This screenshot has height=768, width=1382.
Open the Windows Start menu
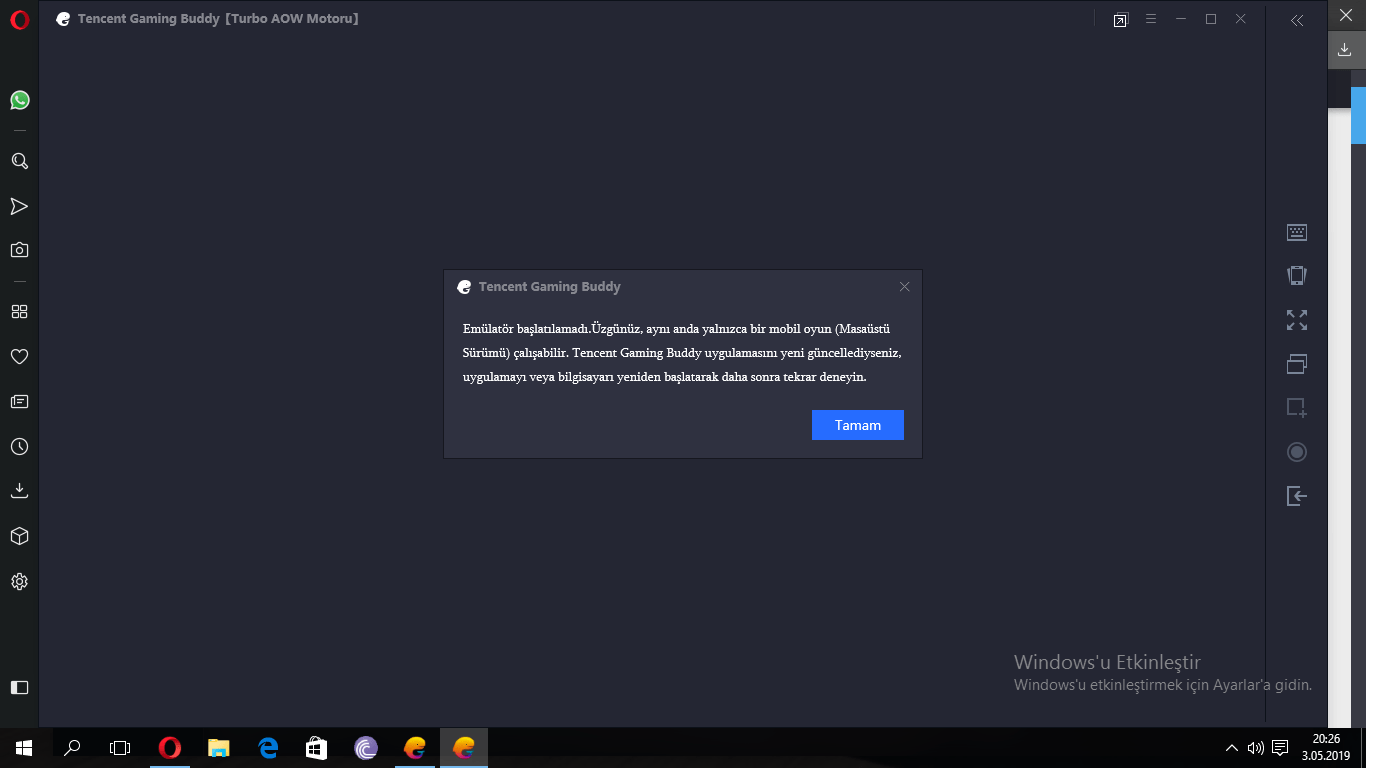(x=24, y=747)
